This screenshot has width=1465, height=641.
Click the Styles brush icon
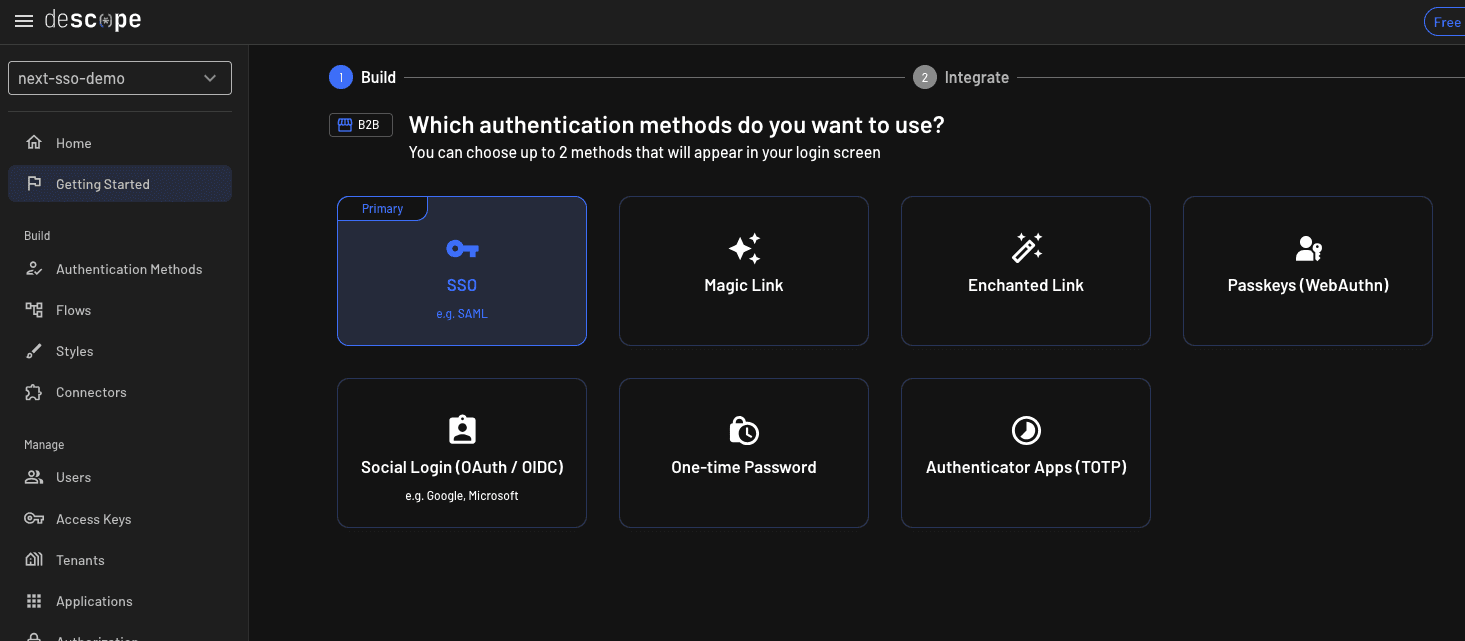point(33,351)
